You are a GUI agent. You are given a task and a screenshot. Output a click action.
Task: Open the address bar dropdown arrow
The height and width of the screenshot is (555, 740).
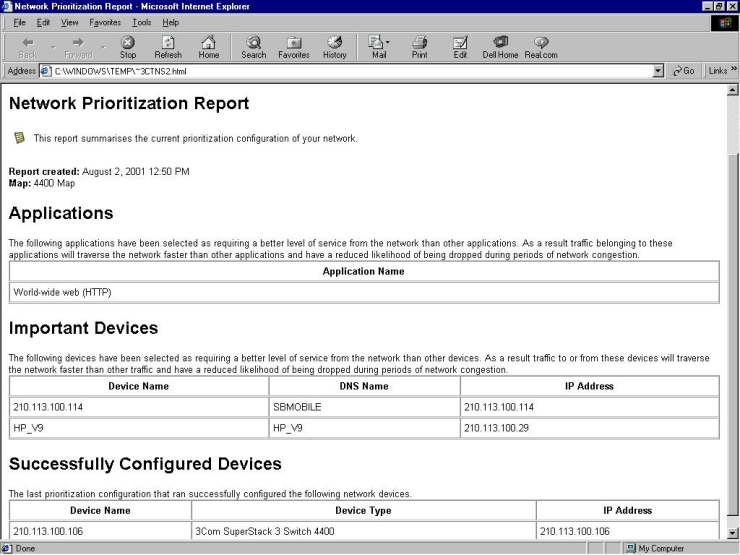tap(656, 70)
